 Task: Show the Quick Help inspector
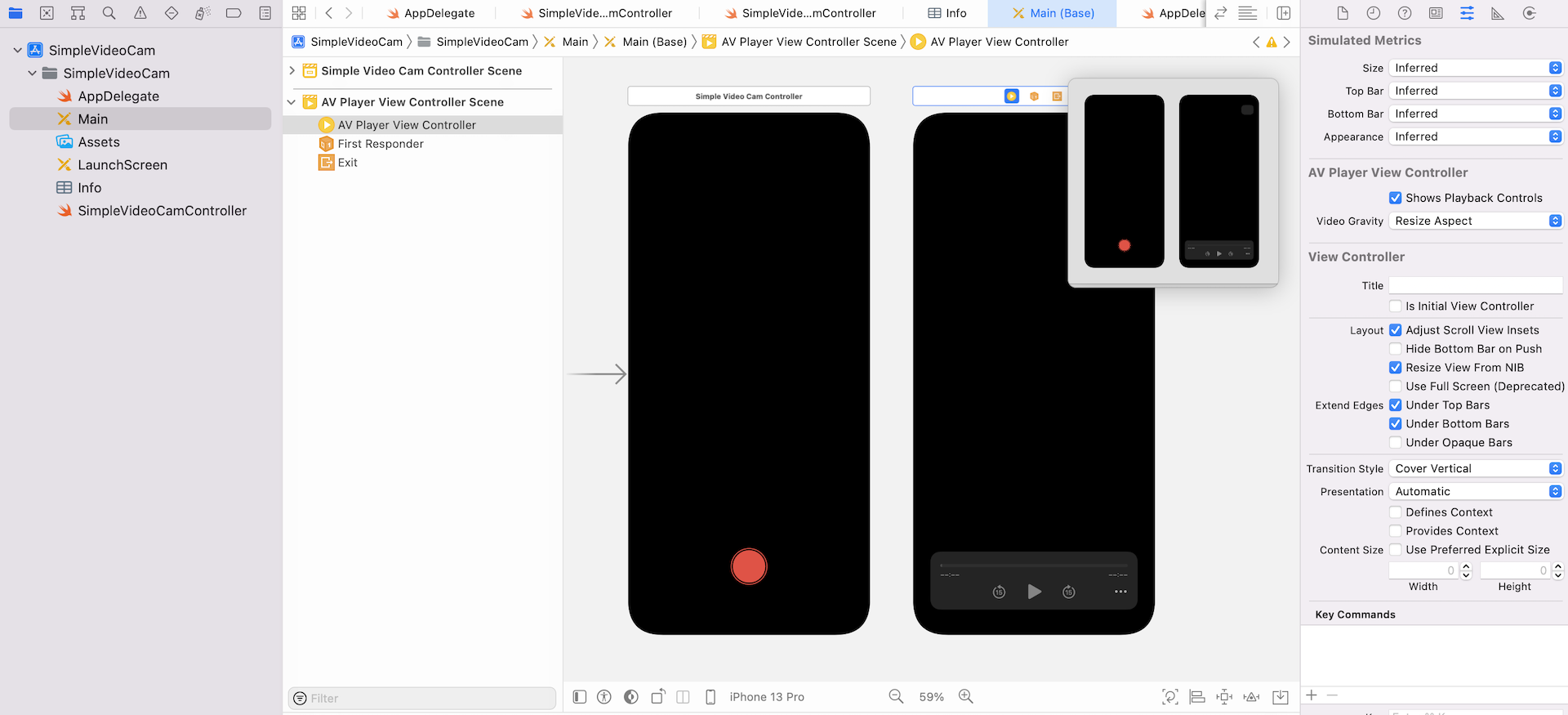[x=1405, y=13]
